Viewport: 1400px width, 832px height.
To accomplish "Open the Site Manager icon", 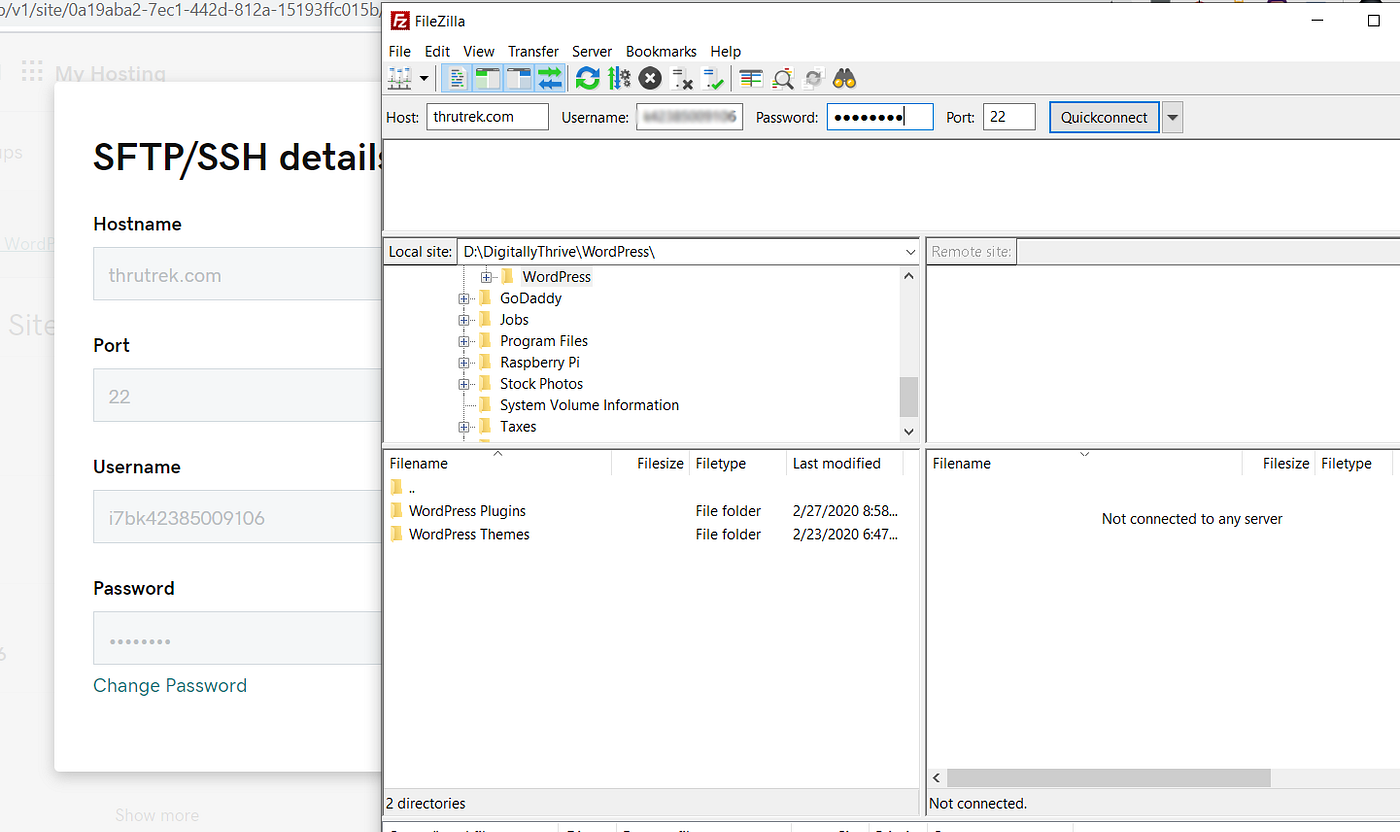I will pos(400,78).
